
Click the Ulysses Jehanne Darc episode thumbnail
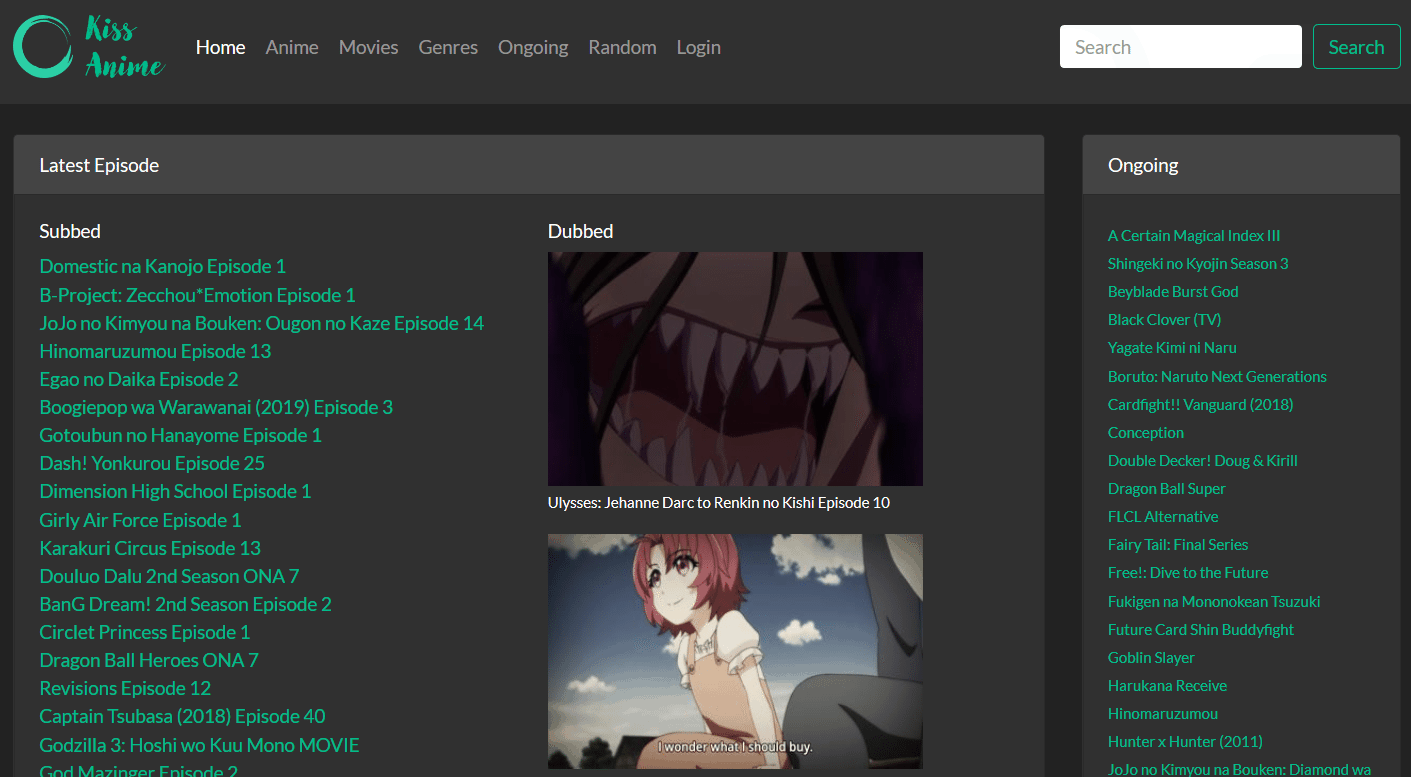735,369
